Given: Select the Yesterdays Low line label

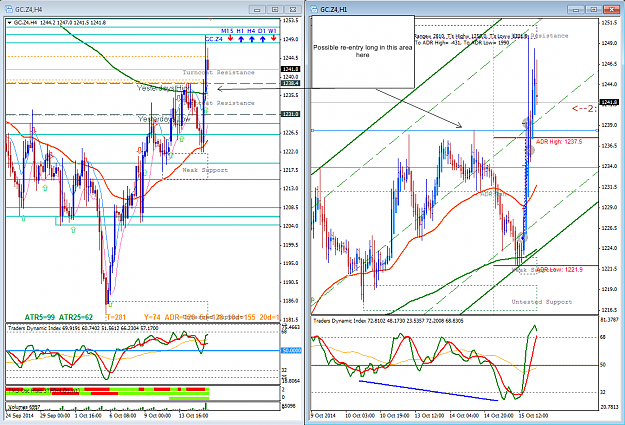Looking at the screenshot, I should click(164, 119).
